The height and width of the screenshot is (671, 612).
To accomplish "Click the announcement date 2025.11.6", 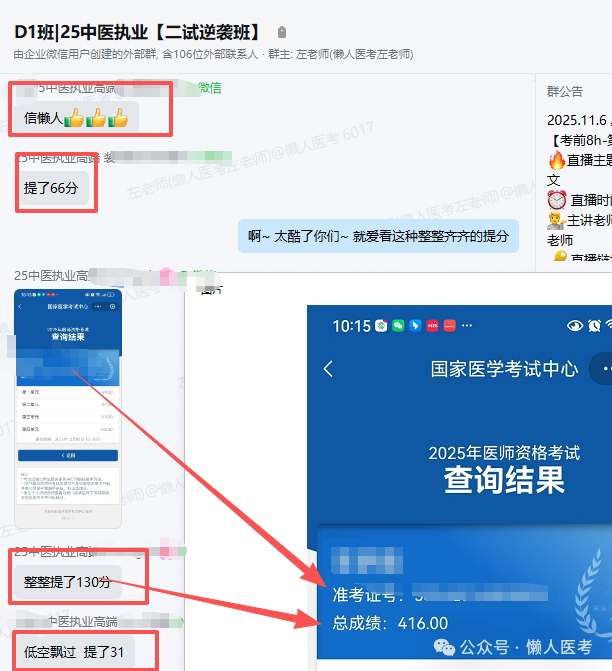I will click(576, 120).
